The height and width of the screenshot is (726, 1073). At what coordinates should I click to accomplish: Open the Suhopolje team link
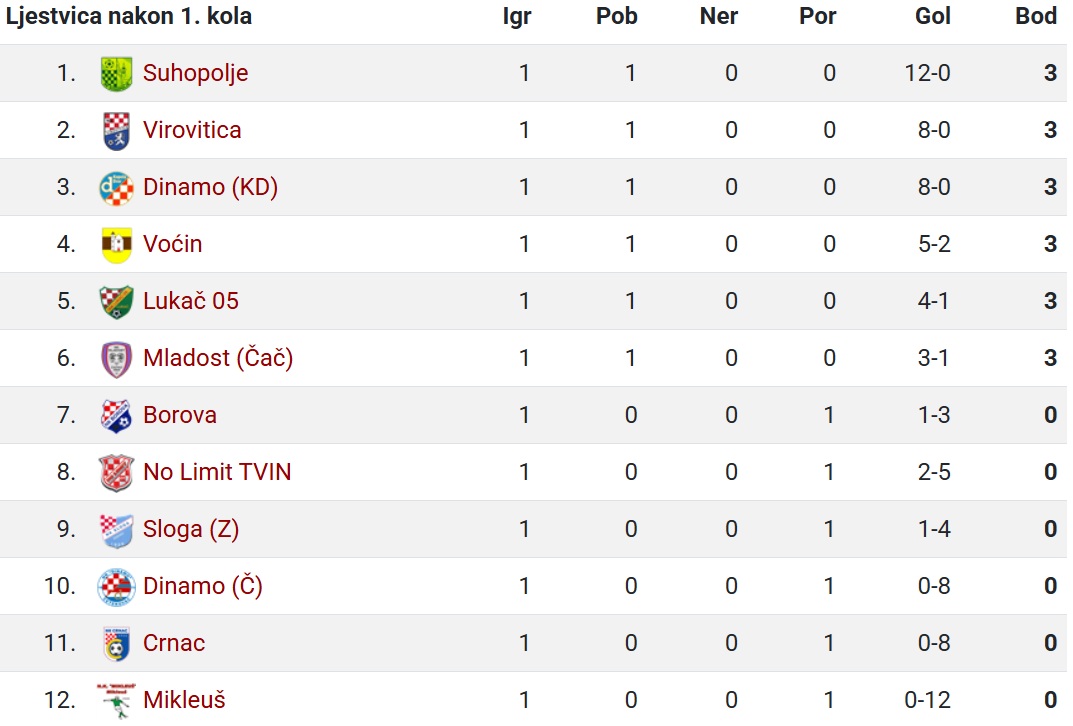pyautogui.click(x=196, y=73)
